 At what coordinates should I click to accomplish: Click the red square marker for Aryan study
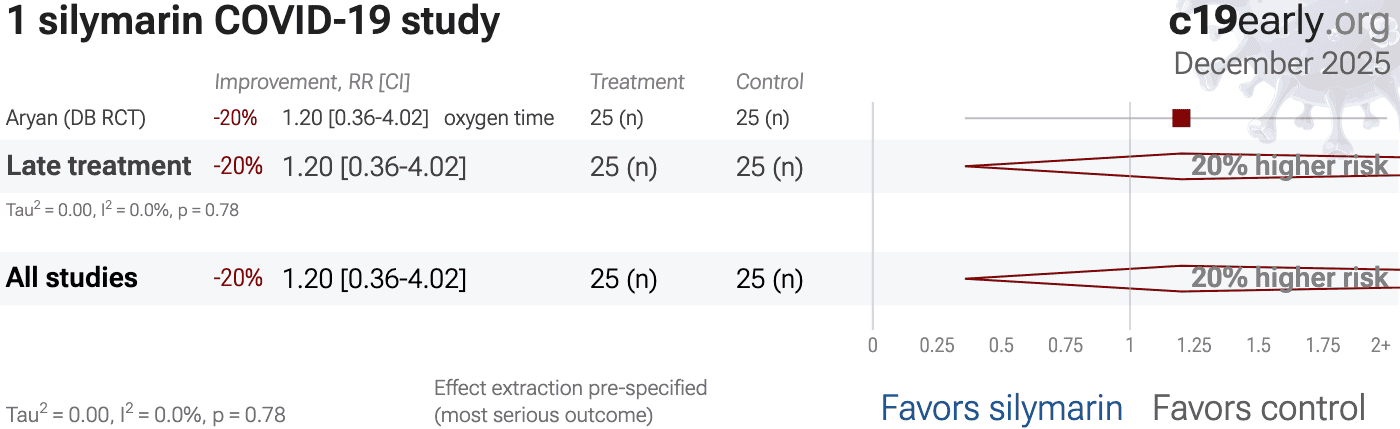(1181, 118)
